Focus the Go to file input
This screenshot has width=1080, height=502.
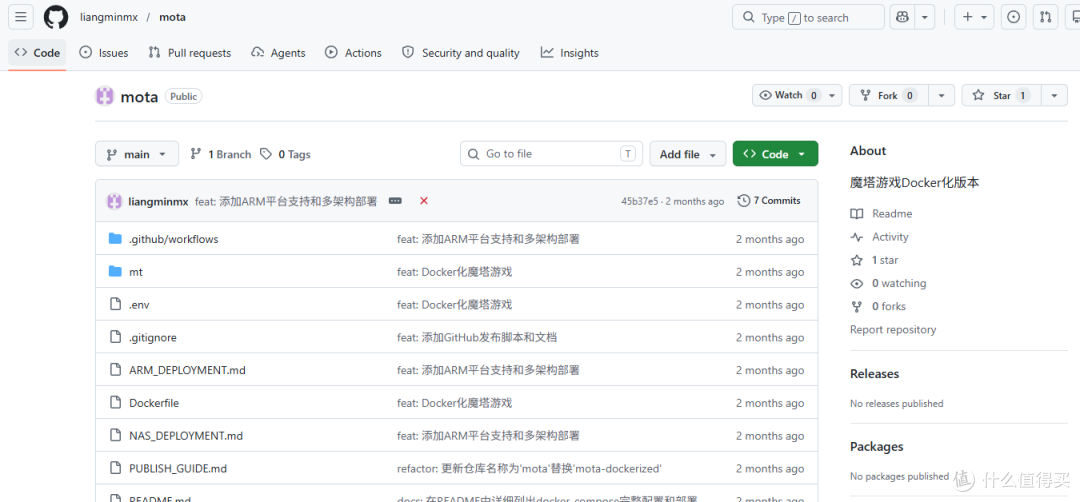[551, 154]
